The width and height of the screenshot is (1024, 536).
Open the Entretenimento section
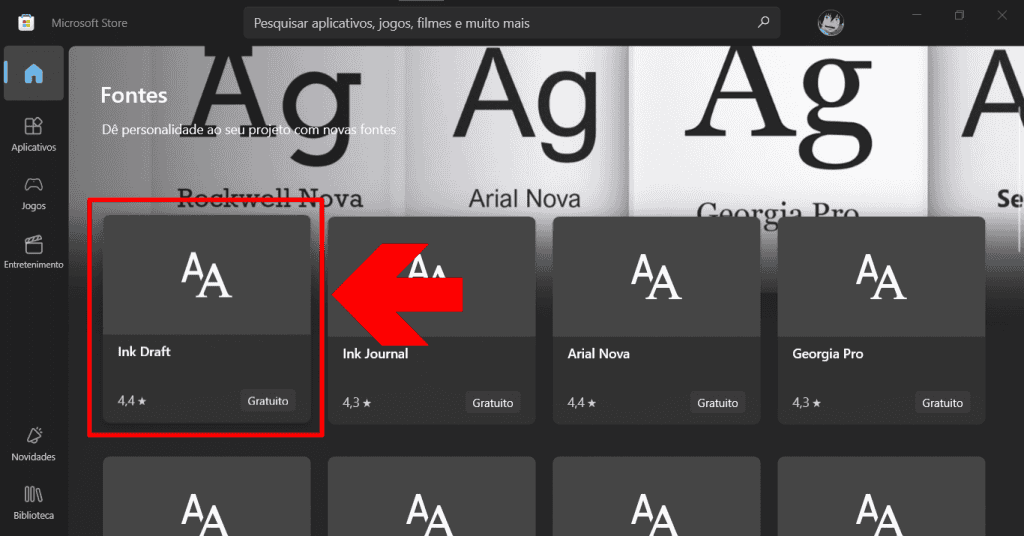coord(34,252)
